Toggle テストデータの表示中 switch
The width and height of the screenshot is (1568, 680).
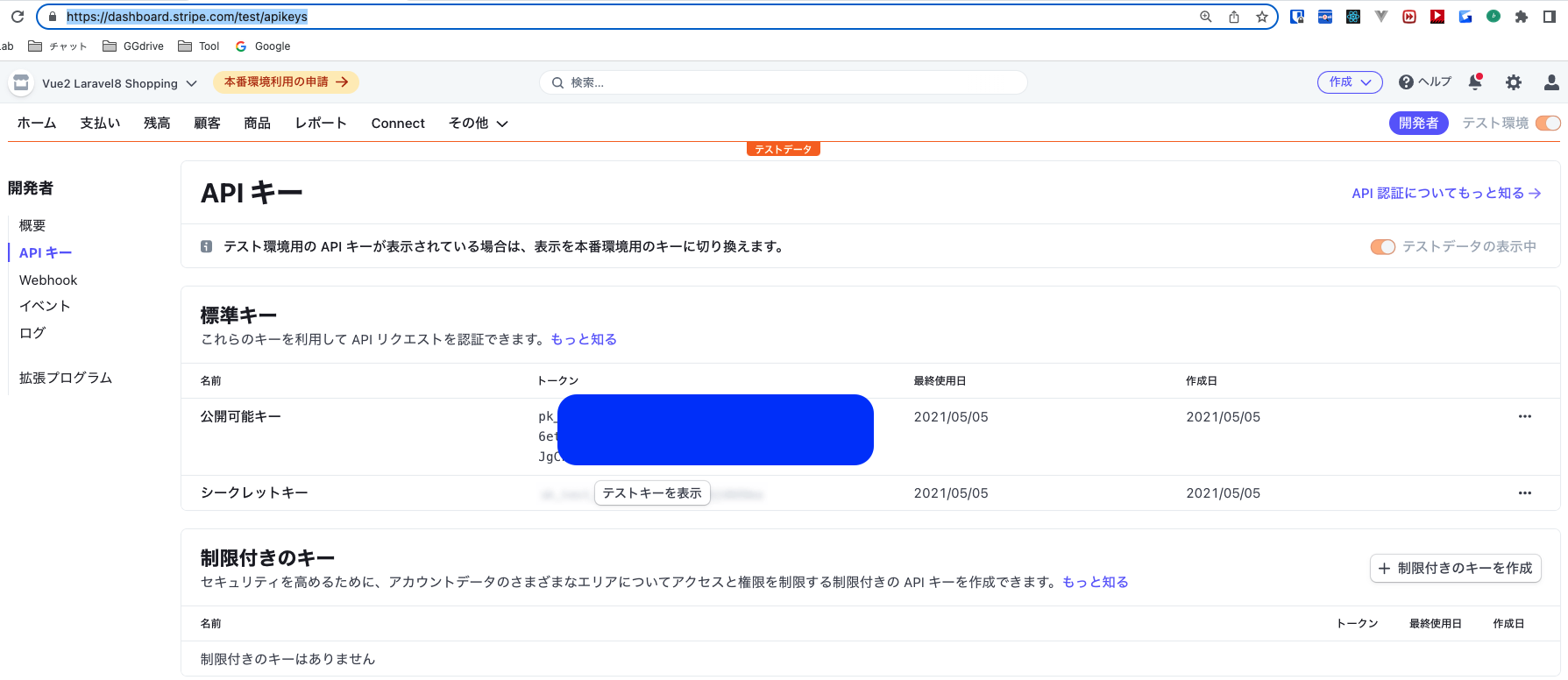[1383, 247]
